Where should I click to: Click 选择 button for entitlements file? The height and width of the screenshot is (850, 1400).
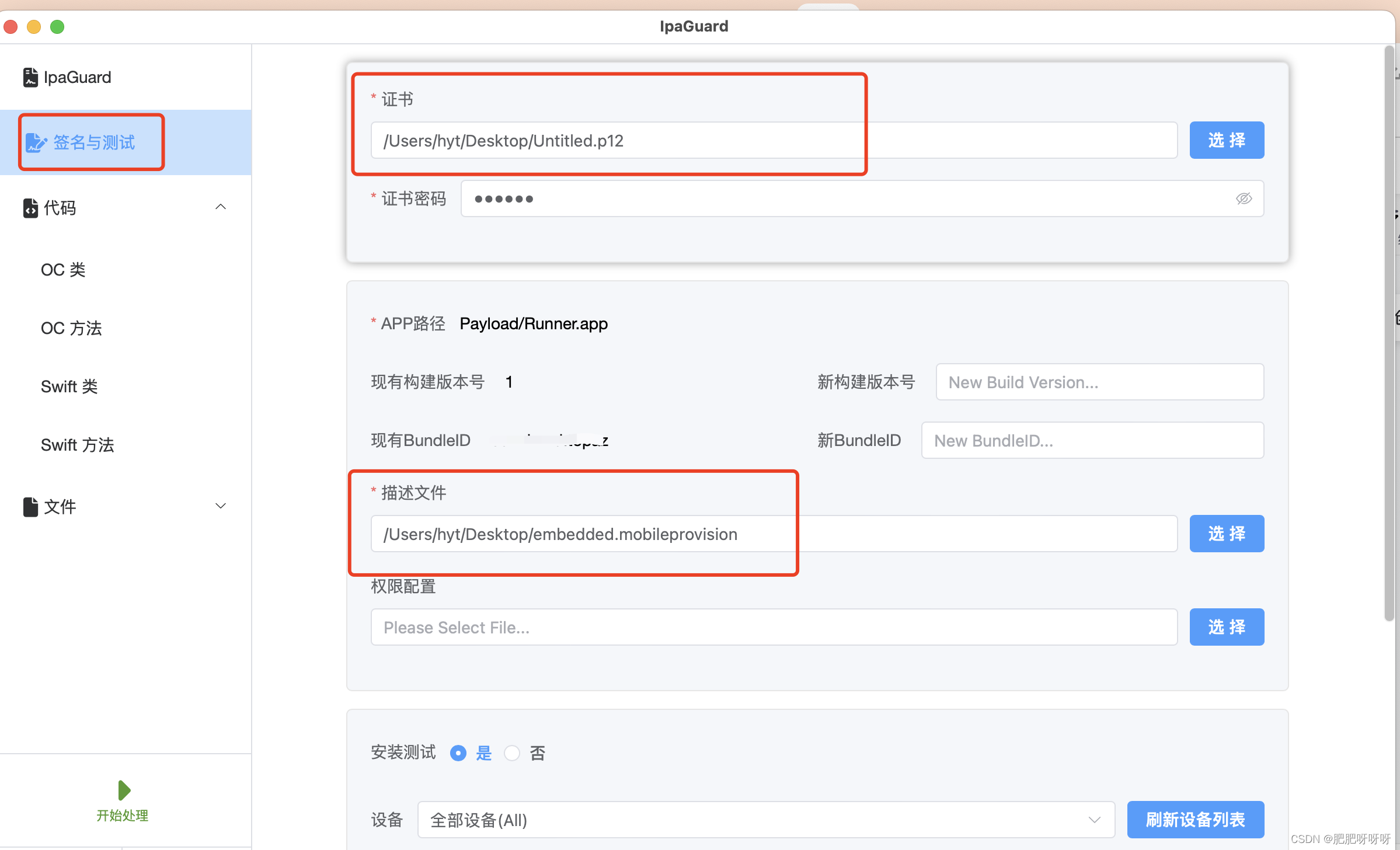(1227, 627)
